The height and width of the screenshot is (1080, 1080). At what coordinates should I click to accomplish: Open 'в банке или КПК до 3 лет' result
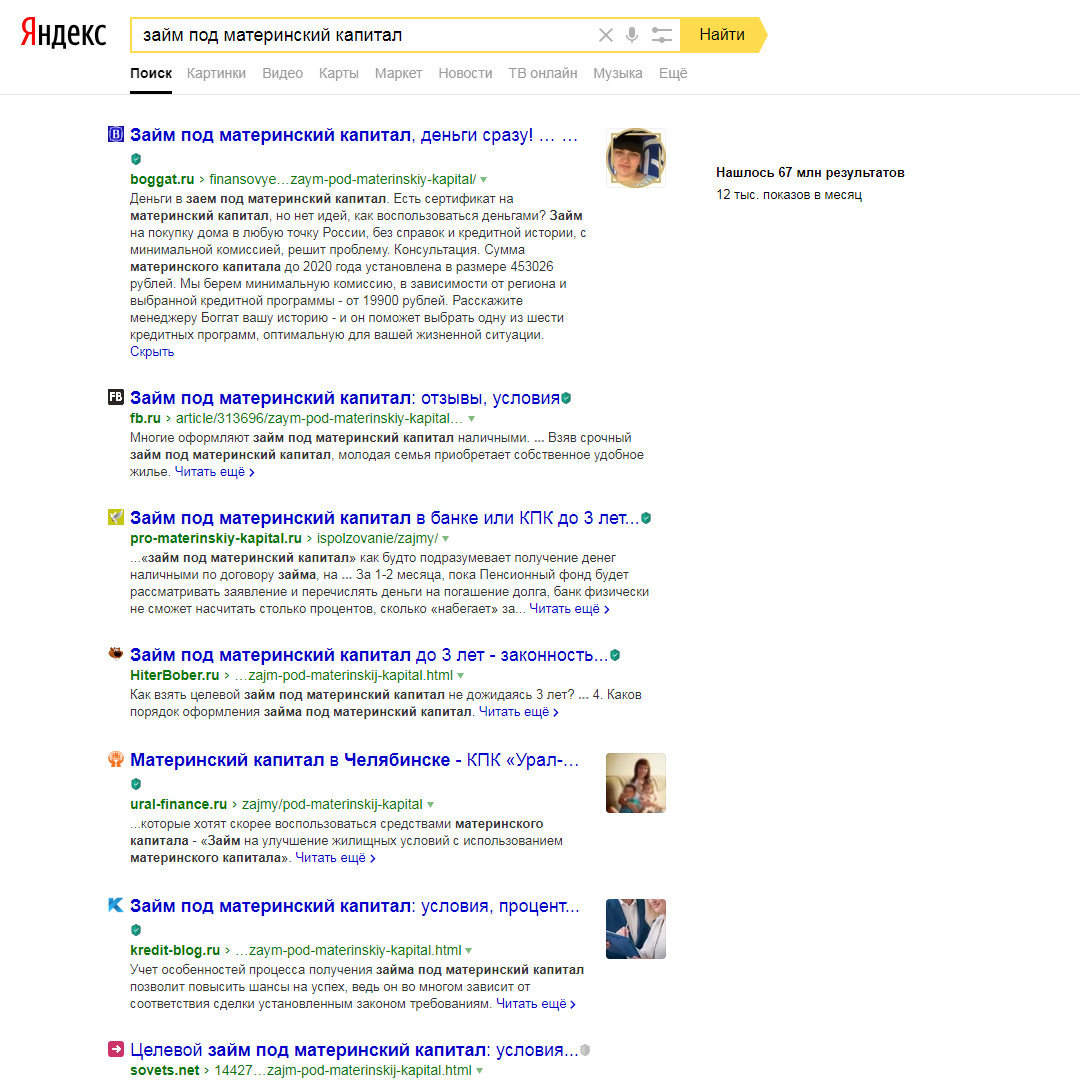coord(384,518)
